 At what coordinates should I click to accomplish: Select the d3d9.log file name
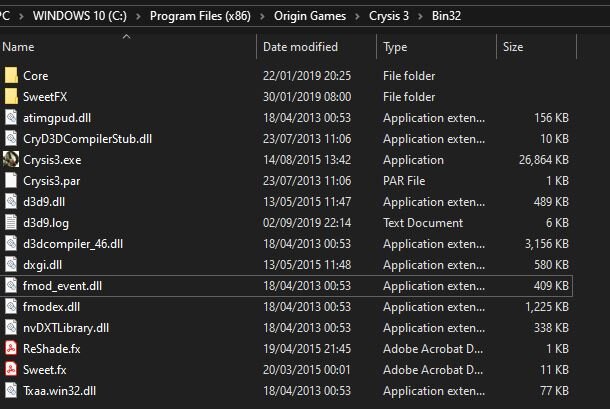pyautogui.click(x=46, y=223)
